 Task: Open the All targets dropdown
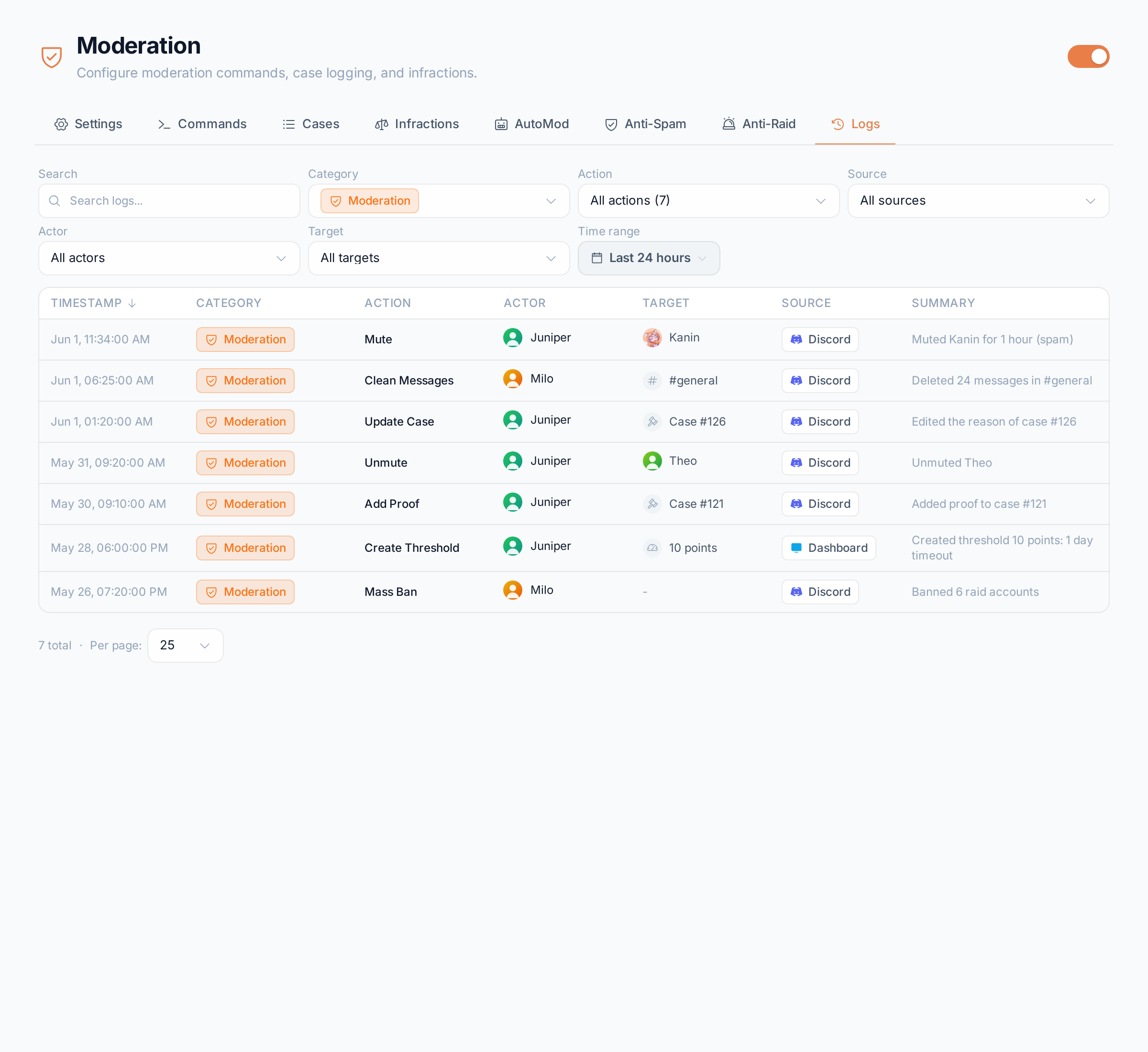coord(439,258)
